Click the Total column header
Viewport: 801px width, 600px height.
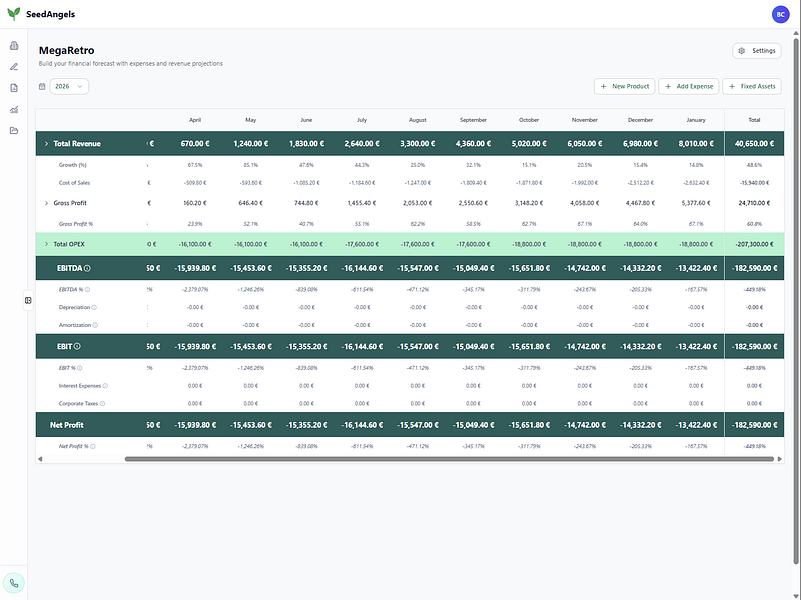(754, 120)
